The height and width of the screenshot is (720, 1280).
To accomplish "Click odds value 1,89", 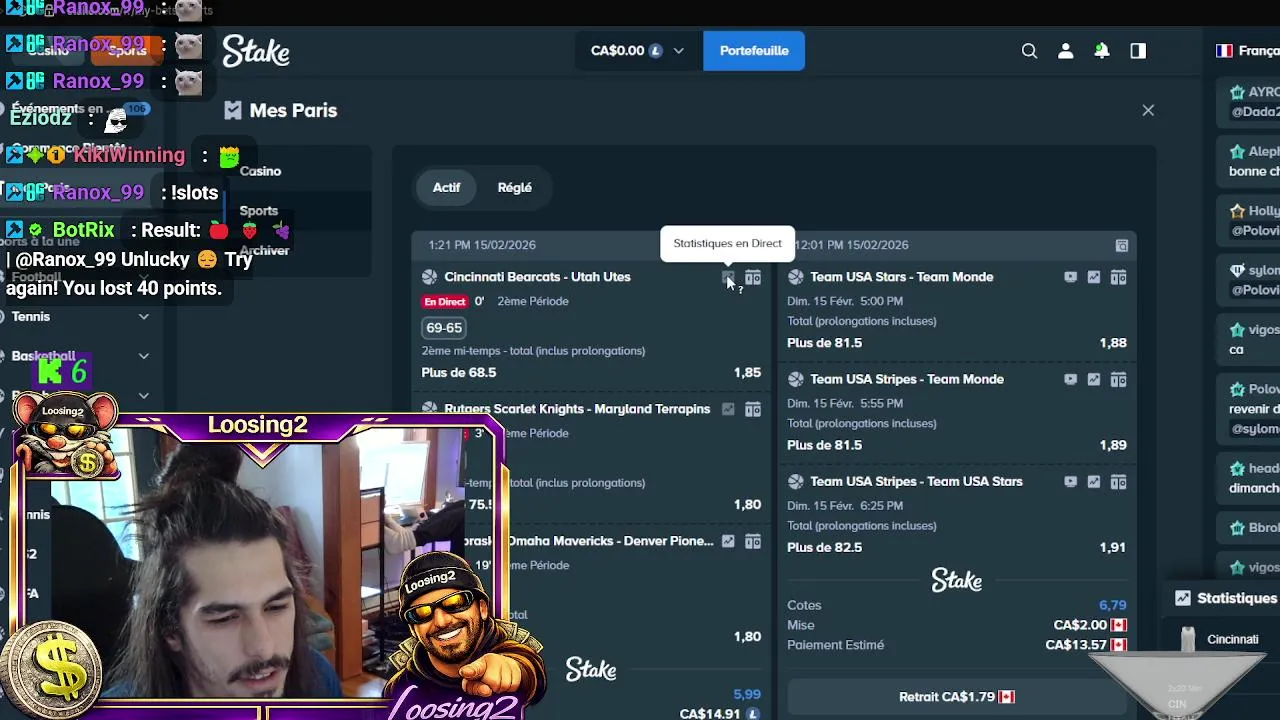I will [x=1113, y=445].
